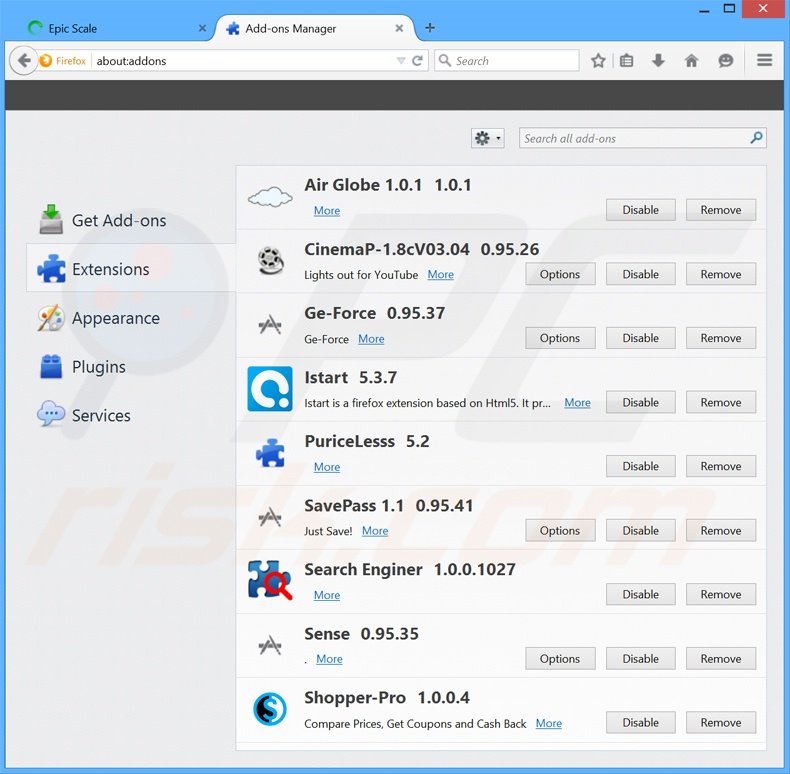Open downloads arrow icon
Viewport: 790px width, 774px height.
point(658,61)
